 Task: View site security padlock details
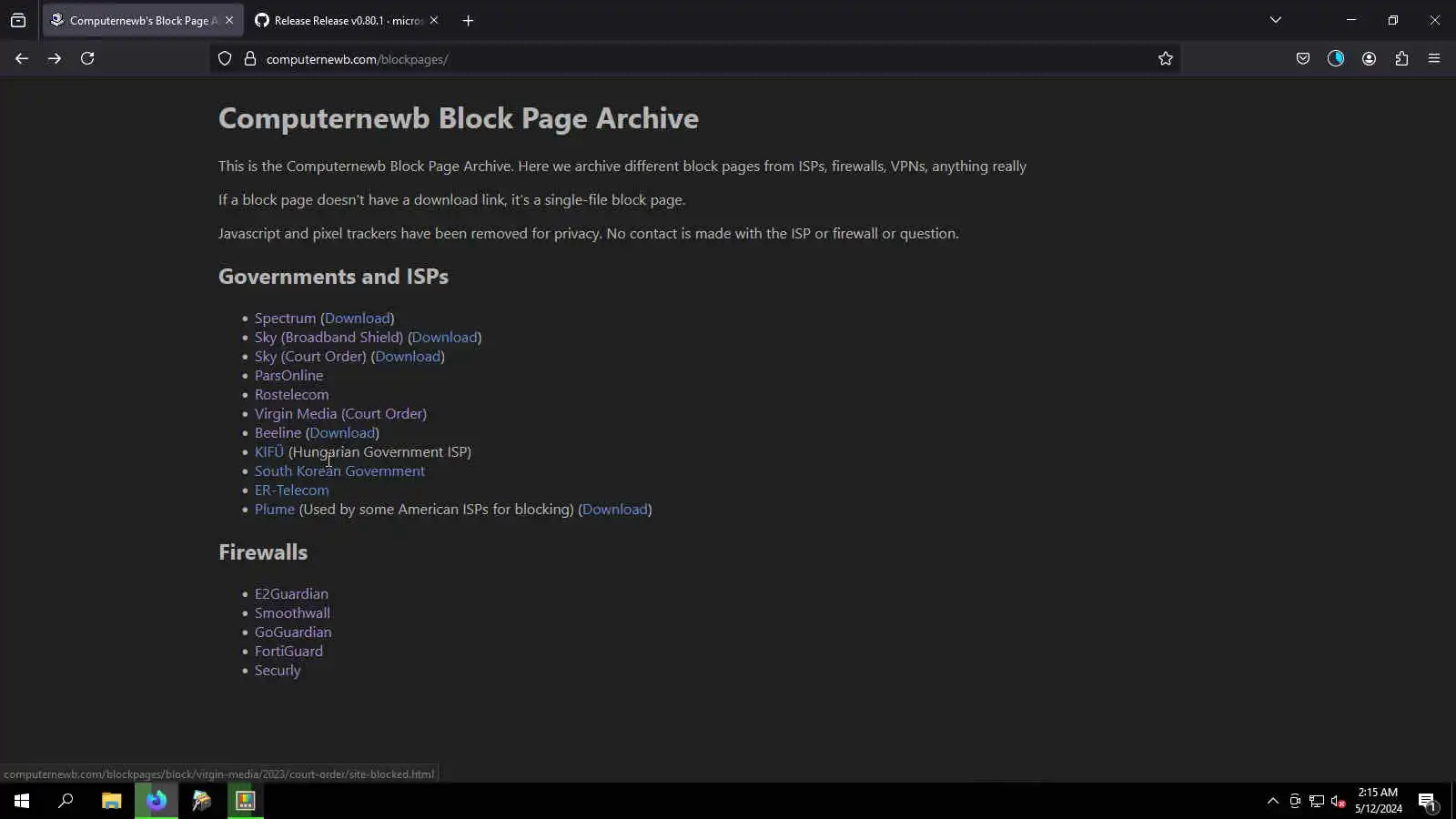click(250, 59)
